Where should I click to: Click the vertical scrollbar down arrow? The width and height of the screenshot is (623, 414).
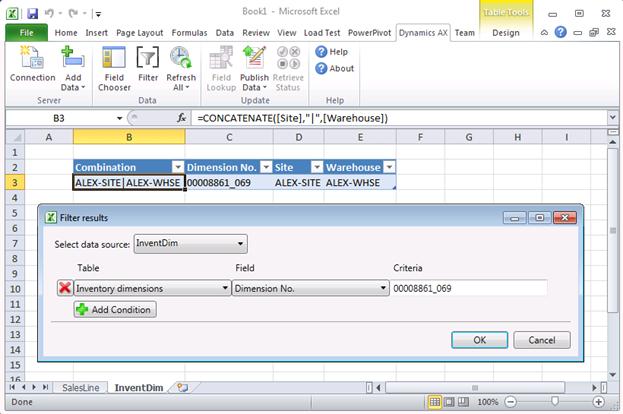pyautogui.click(x=613, y=375)
